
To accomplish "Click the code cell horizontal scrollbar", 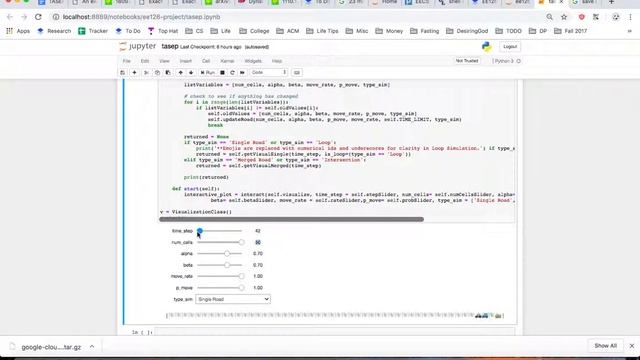I will 291,220.
